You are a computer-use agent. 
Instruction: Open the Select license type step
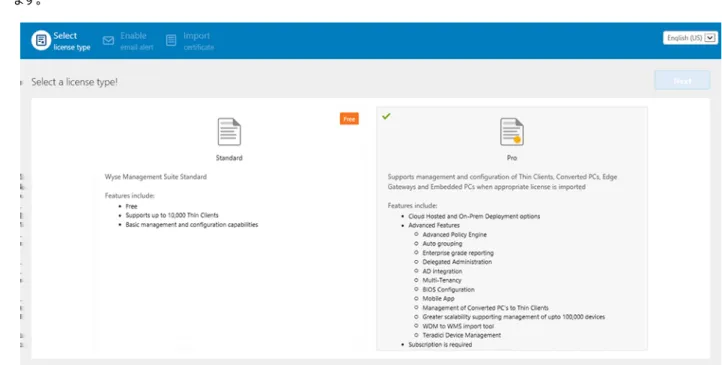click(61, 41)
